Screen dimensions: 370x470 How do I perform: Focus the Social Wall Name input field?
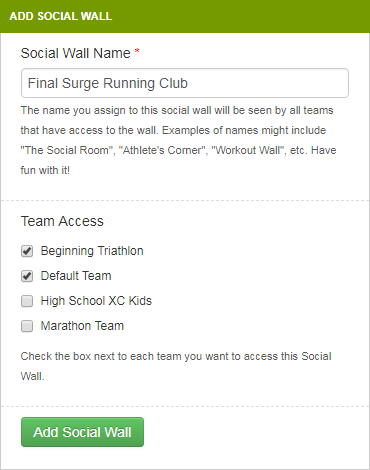185,83
